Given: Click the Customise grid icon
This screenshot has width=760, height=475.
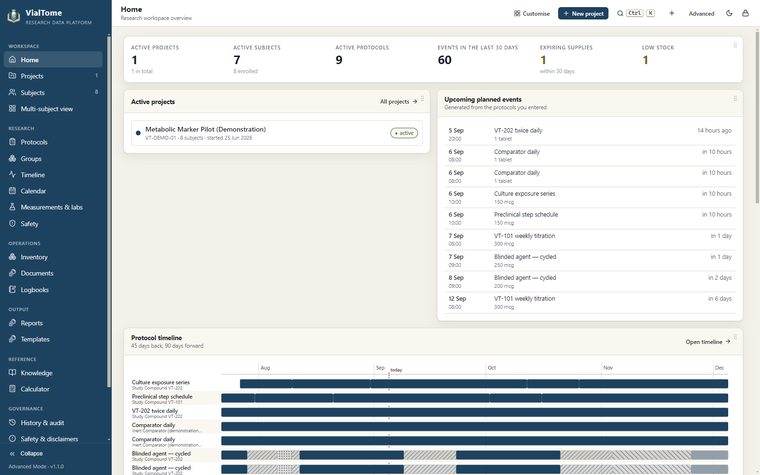Looking at the screenshot, I should click(517, 14).
